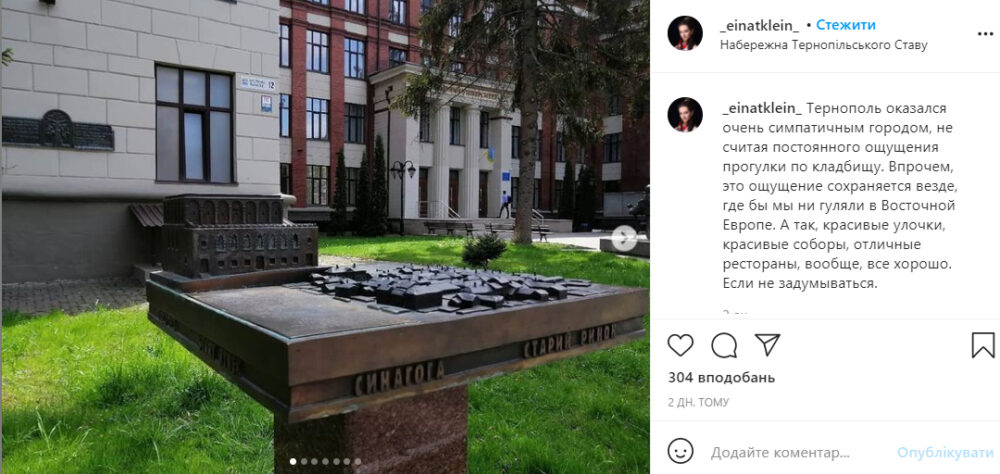Like the post with heart icon
The height and width of the screenshot is (474, 1000).
click(680, 345)
